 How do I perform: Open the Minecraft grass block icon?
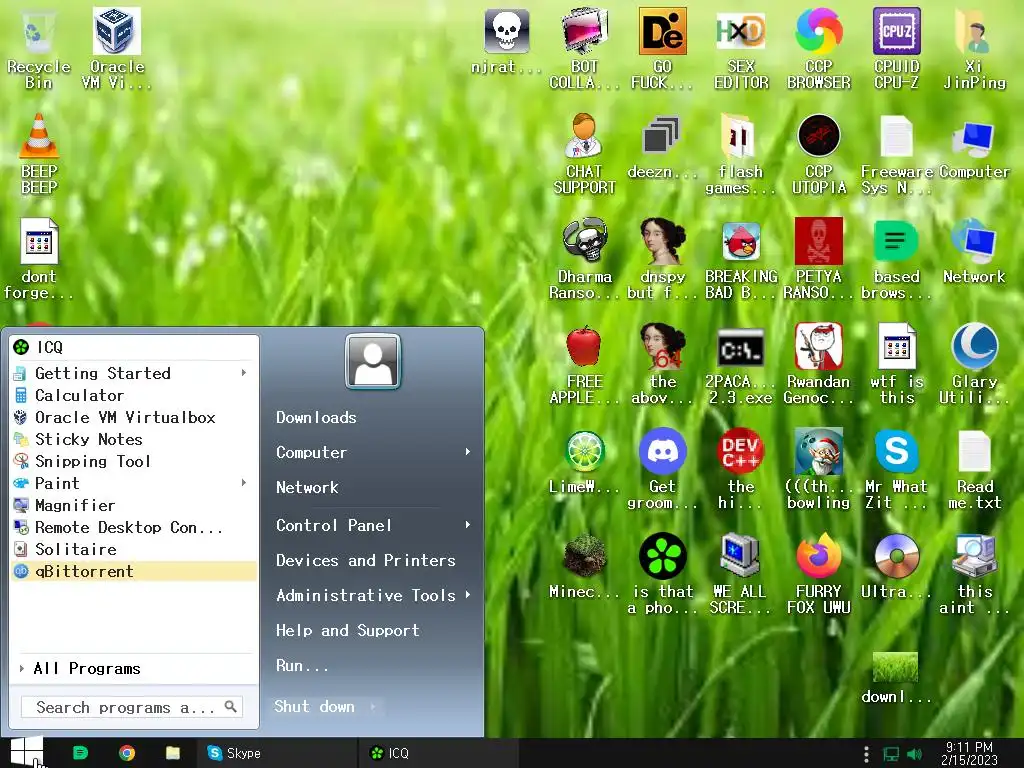584,556
